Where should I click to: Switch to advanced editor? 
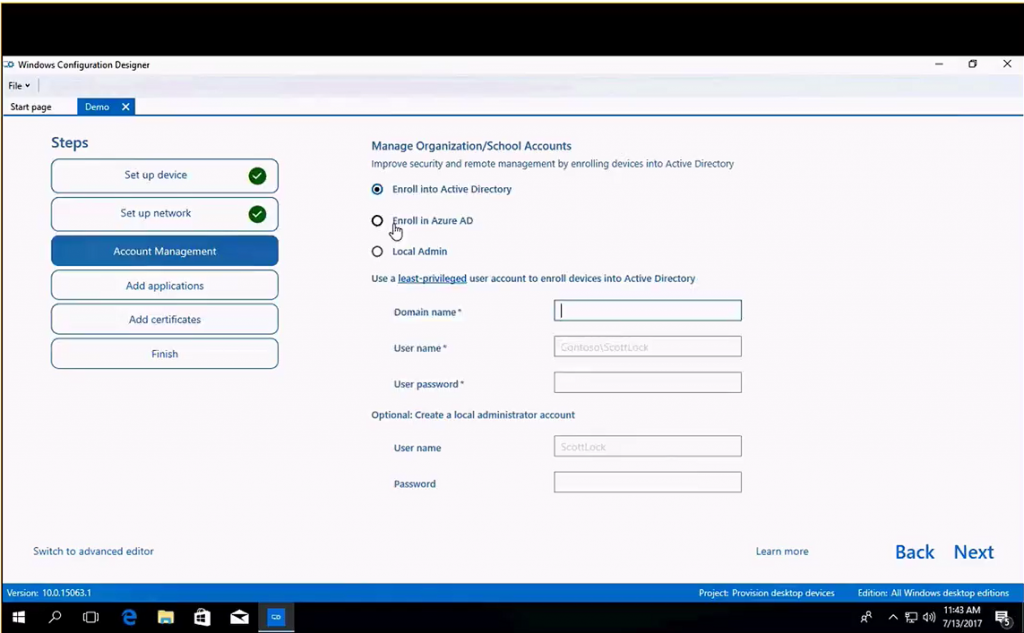click(x=93, y=551)
